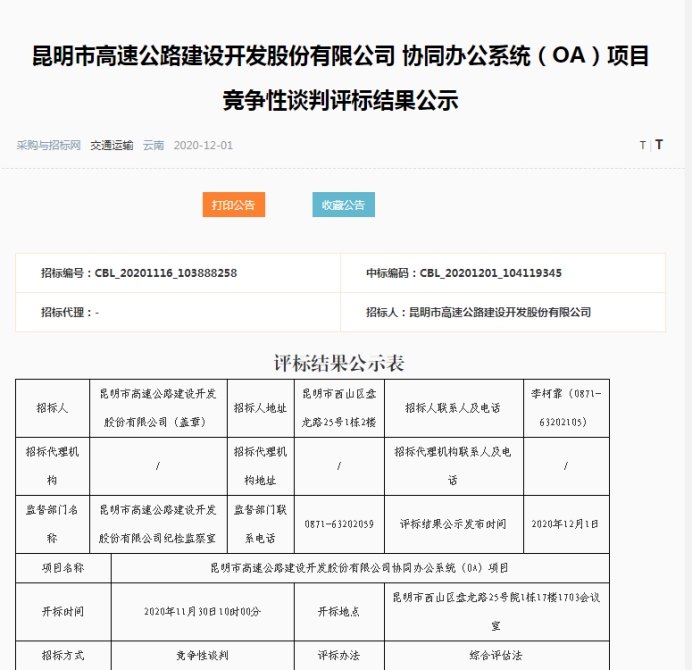Click the 2020年12月1日 publication date cell
Viewport: 693px width, 670px height.
[x=566, y=523]
